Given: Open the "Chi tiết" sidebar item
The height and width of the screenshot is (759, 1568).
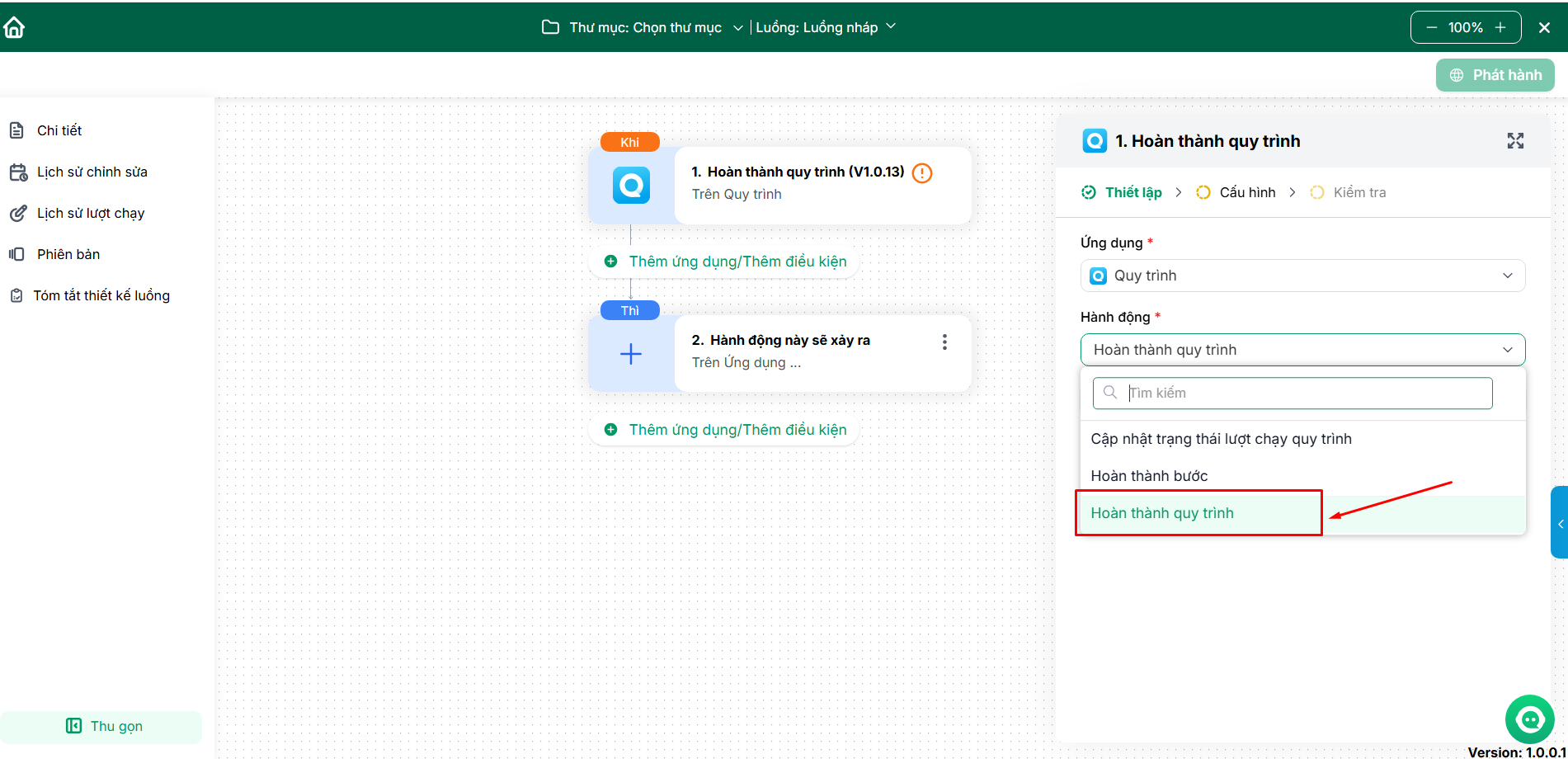Looking at the screenshot, I should 59,130.
